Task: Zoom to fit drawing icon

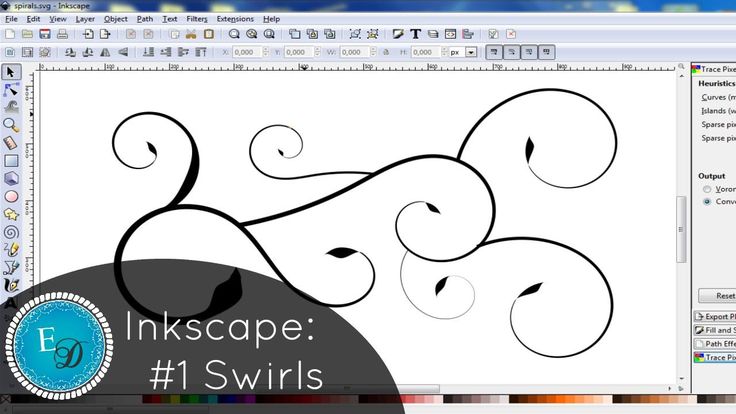Action: (x=252, y=34)
